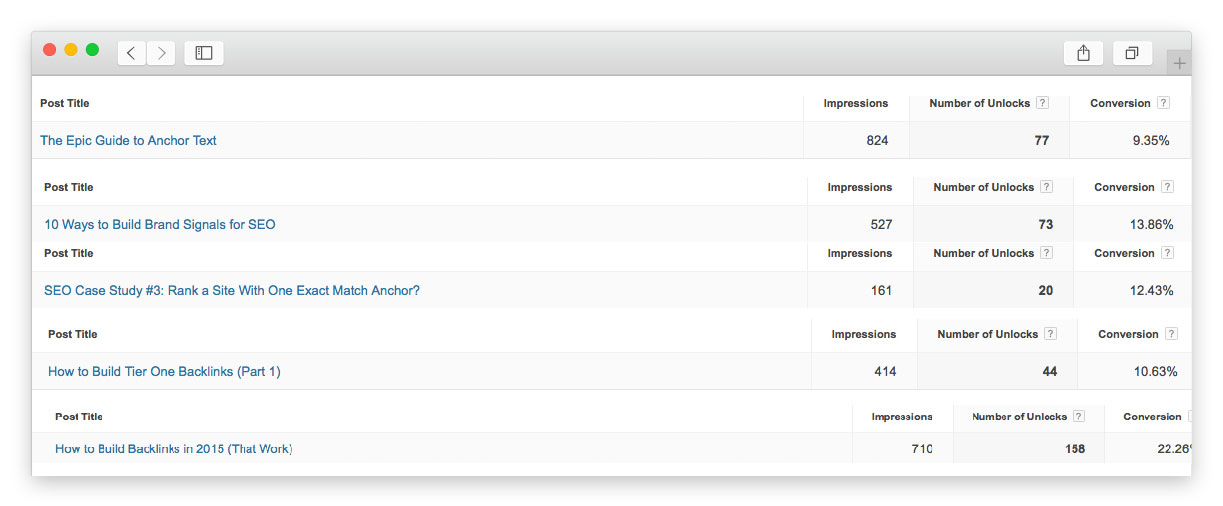The width and height of the screenshot is (1223, 506).
Task: Open How to Build Tier One Backlinks link
Action: pos(164,372)
